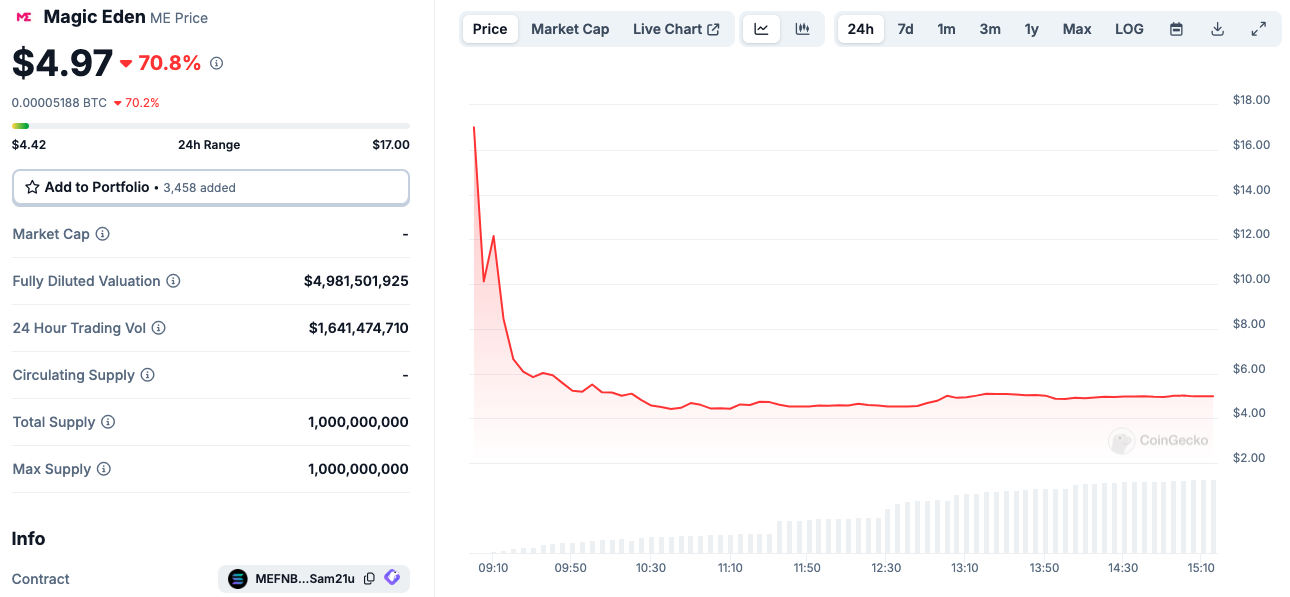
Task: Select the 24h time range
Action: click(x=860, y=29)
